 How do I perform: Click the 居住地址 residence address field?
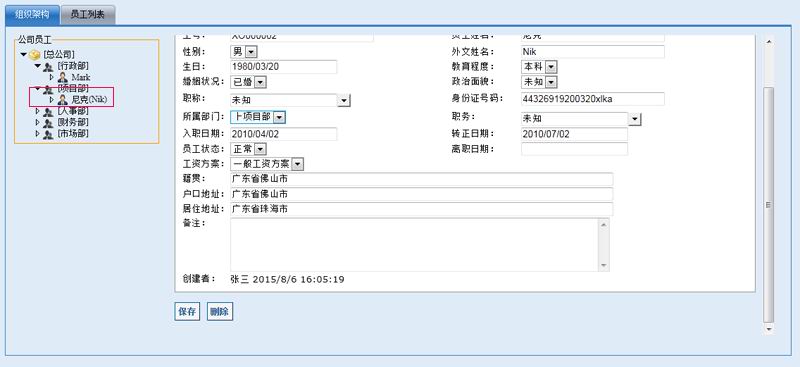tap(421, 209)
